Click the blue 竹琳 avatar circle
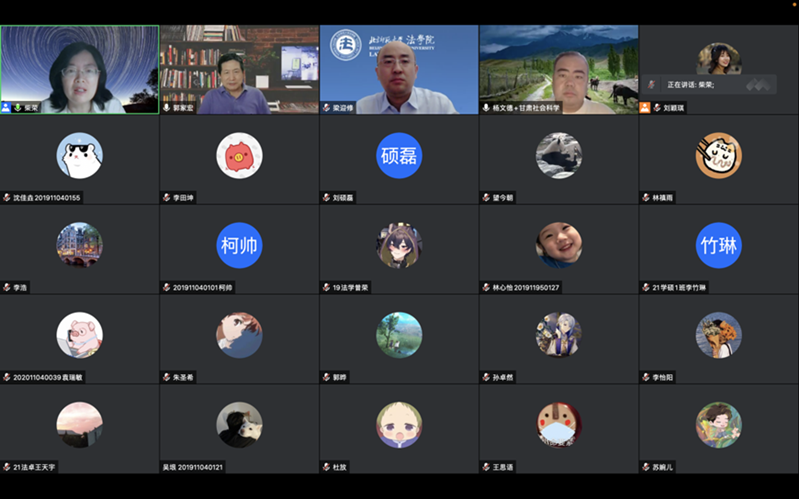 point(718,245)
